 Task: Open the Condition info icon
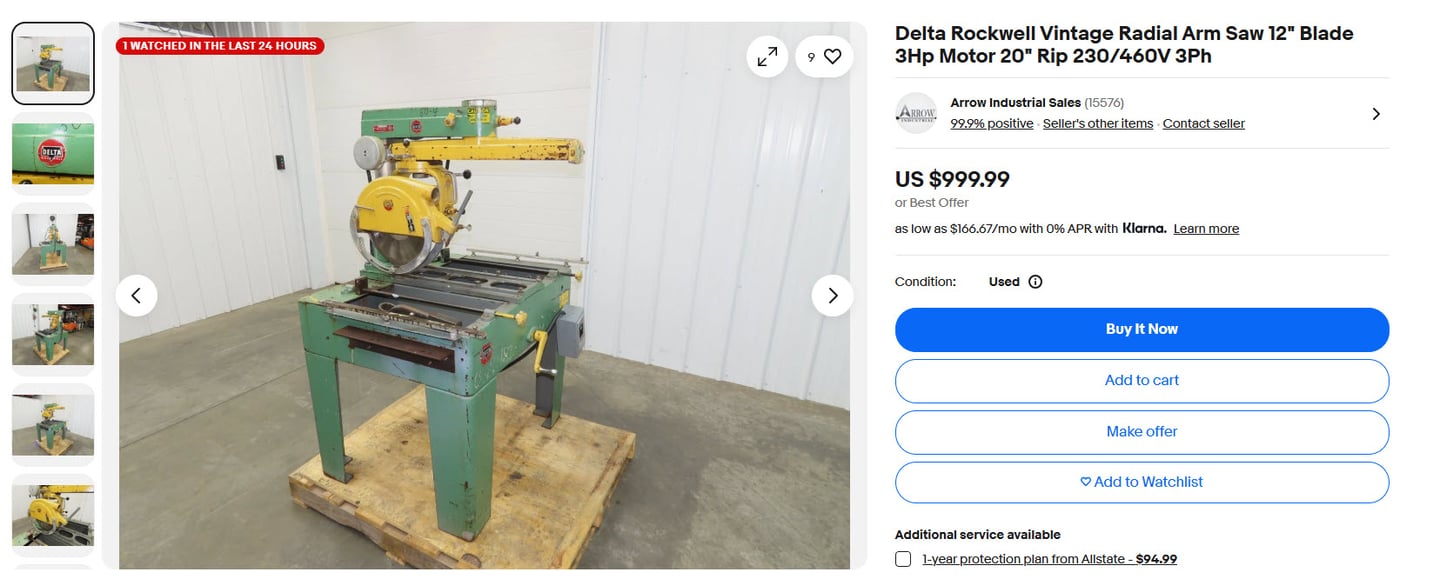1035,282
